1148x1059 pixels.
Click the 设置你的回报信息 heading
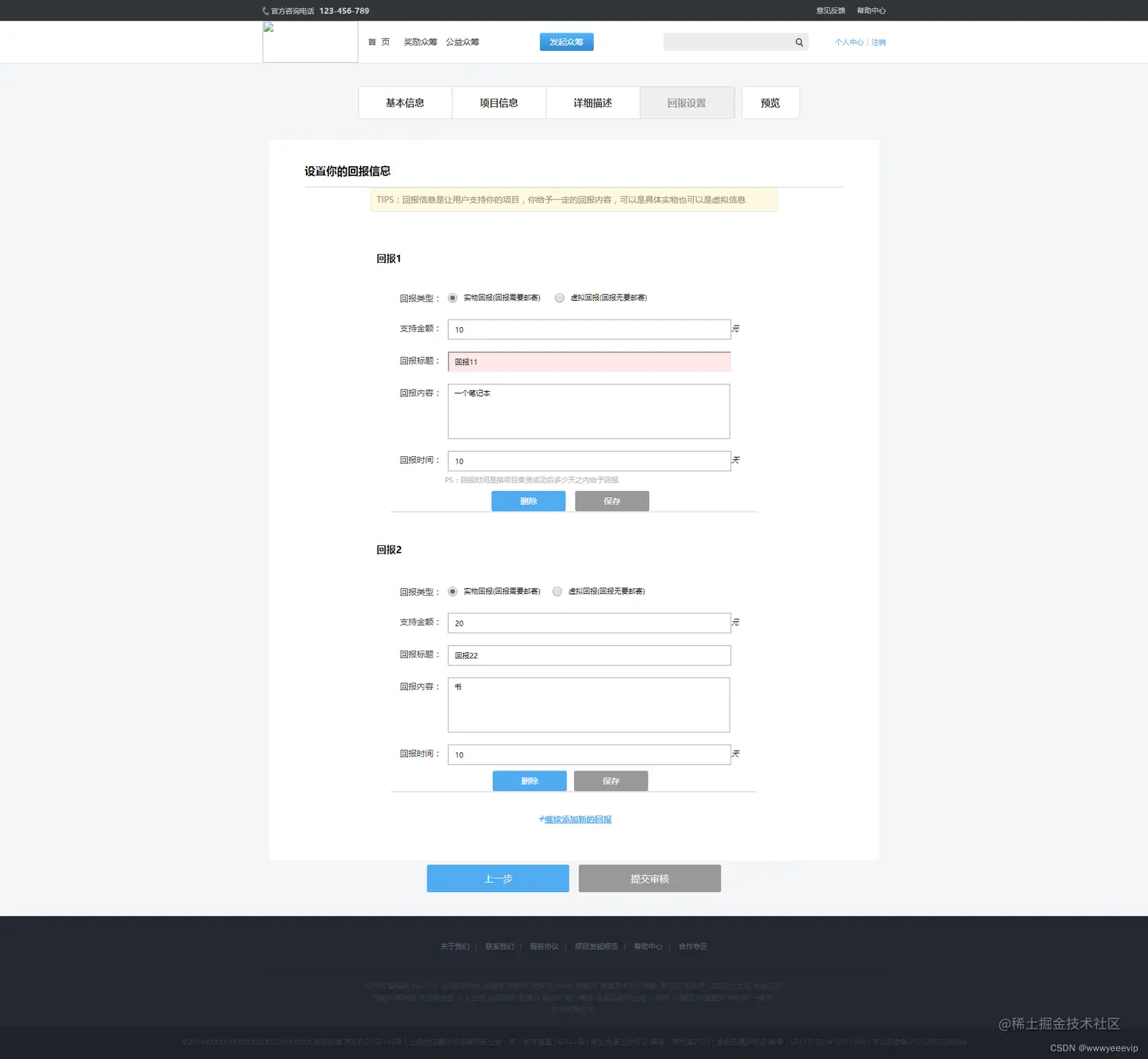pyautogui.click(x=348, y=172)
